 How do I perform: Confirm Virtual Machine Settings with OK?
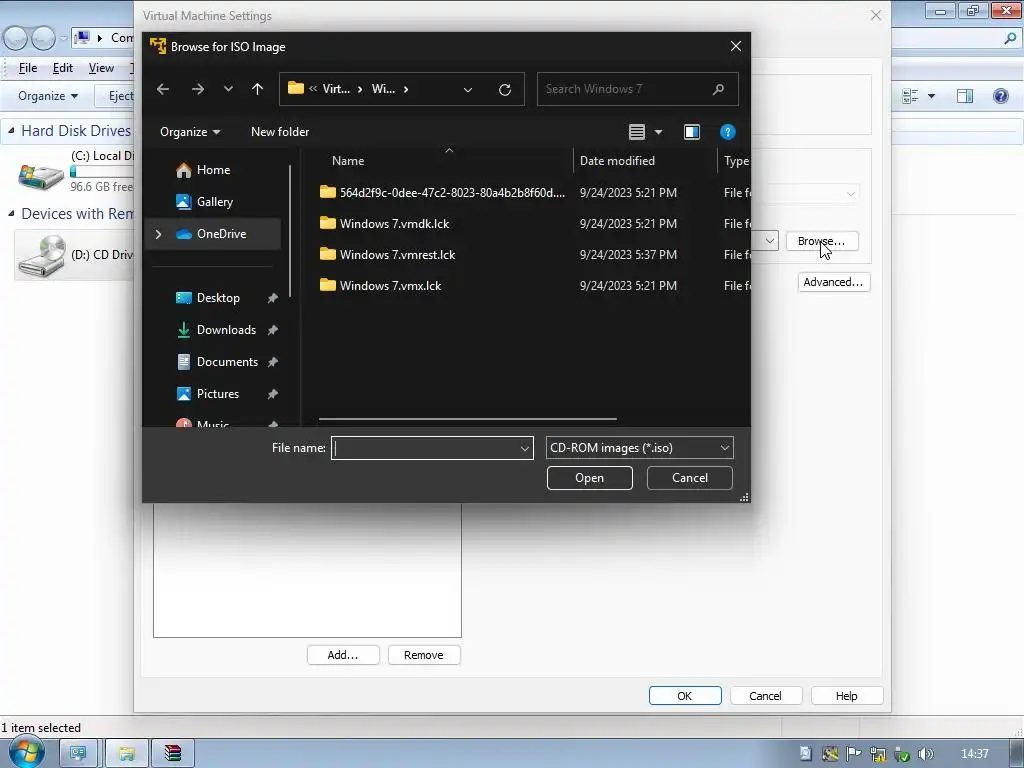[x=685, y=696]
